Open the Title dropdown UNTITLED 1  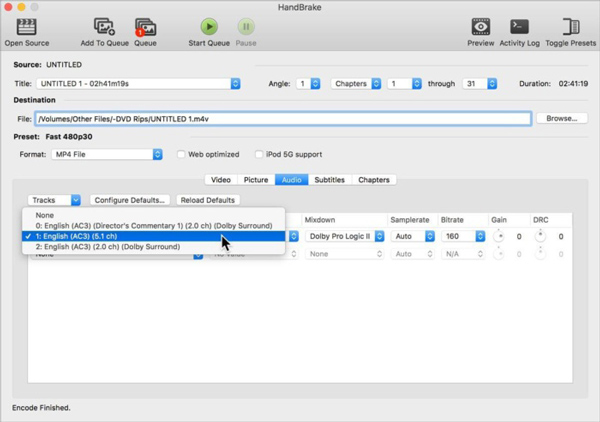pyautogui.click(x=138, y=83)
